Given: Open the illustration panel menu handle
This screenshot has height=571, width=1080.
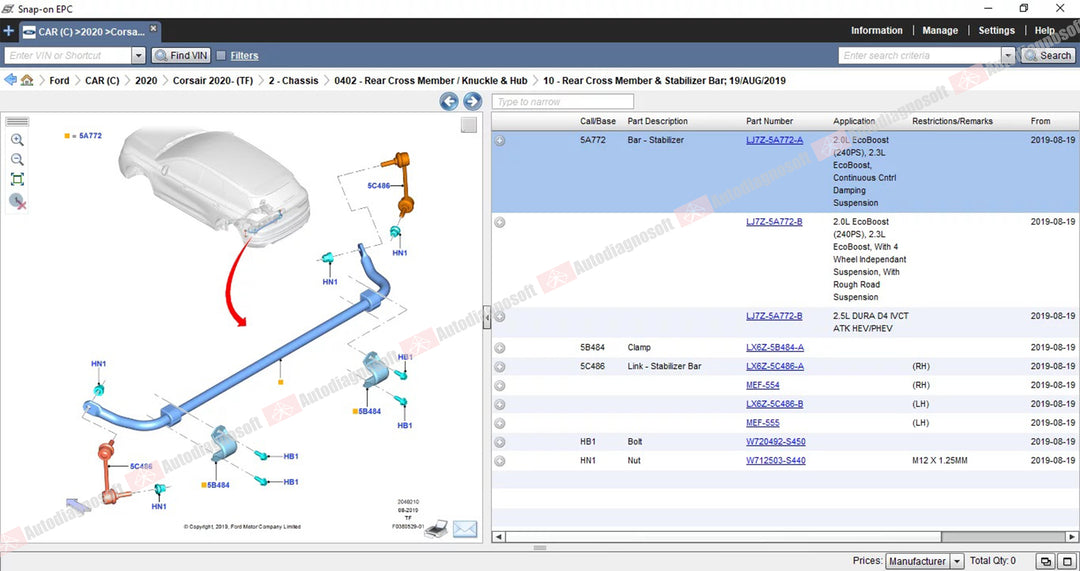Looking at the screenshot, I should tap(17, 122).
